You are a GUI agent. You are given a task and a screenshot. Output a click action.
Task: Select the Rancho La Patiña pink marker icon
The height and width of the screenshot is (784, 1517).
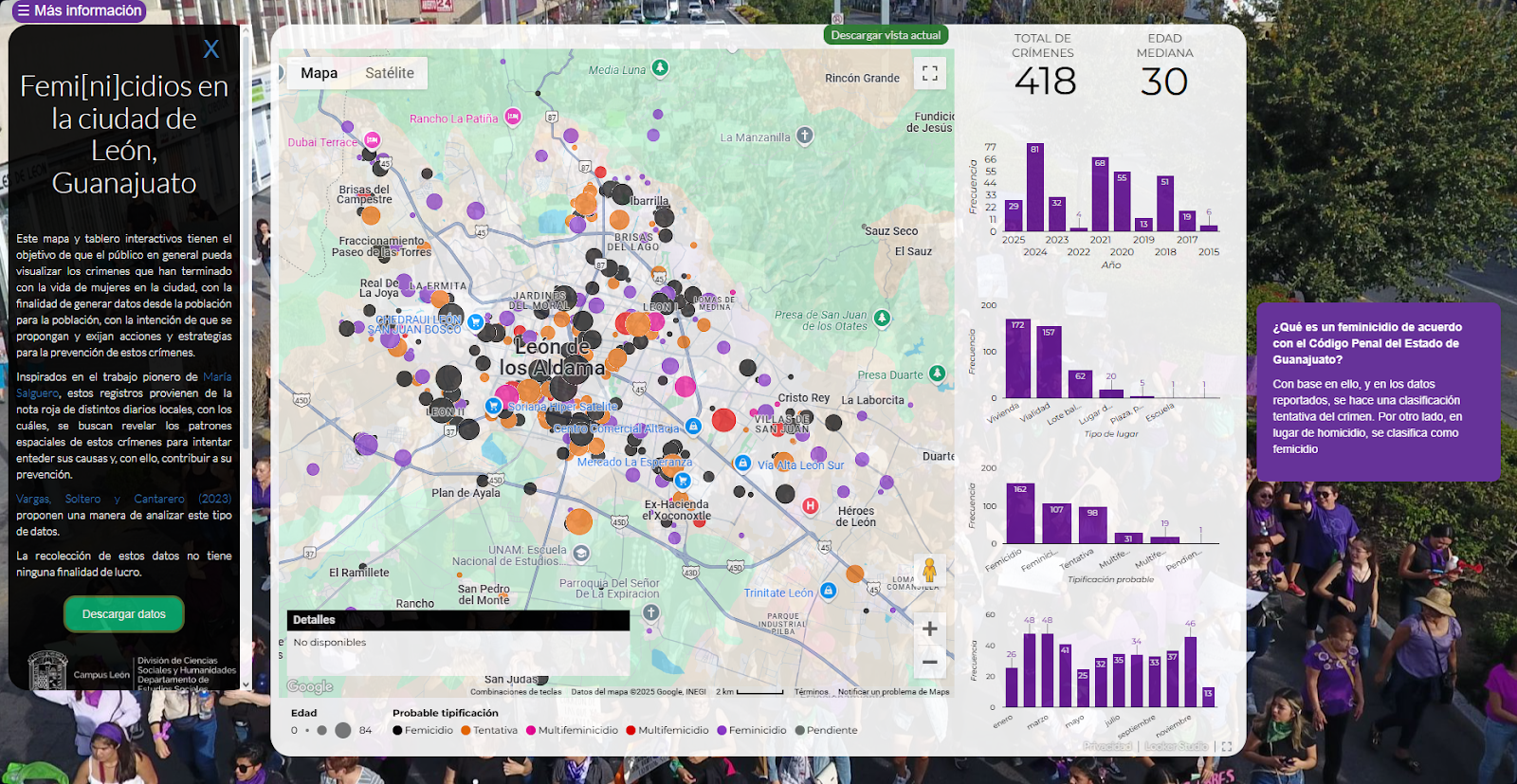[x=513, y=117]
